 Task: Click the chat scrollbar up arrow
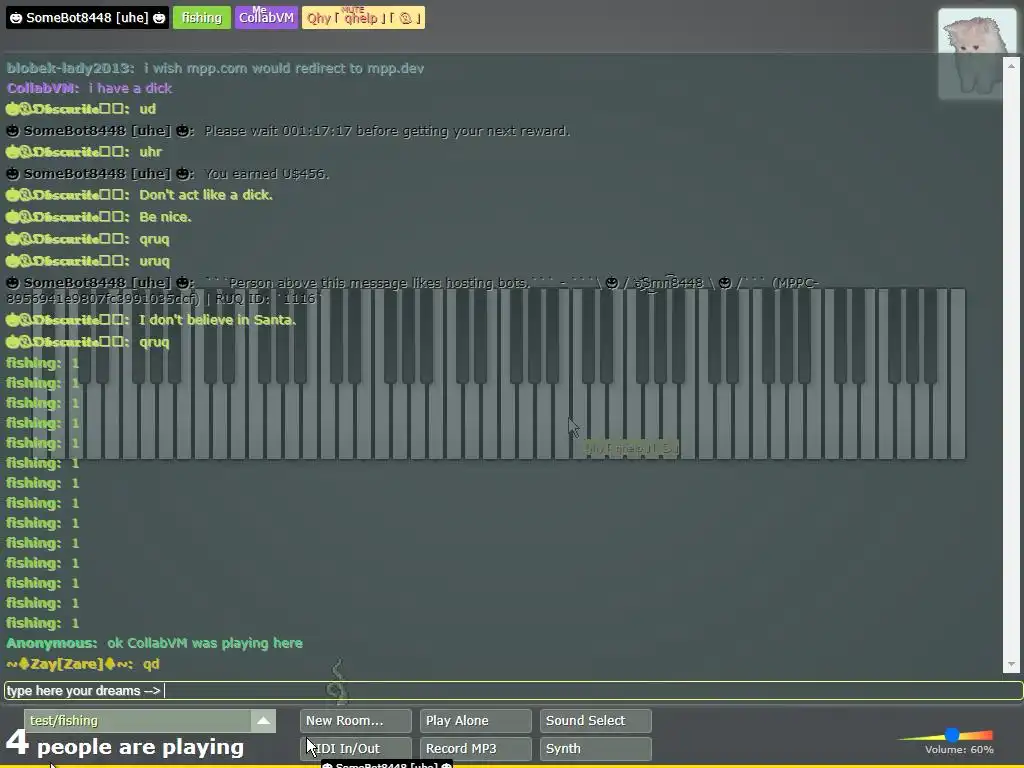tap(1011, 66)
